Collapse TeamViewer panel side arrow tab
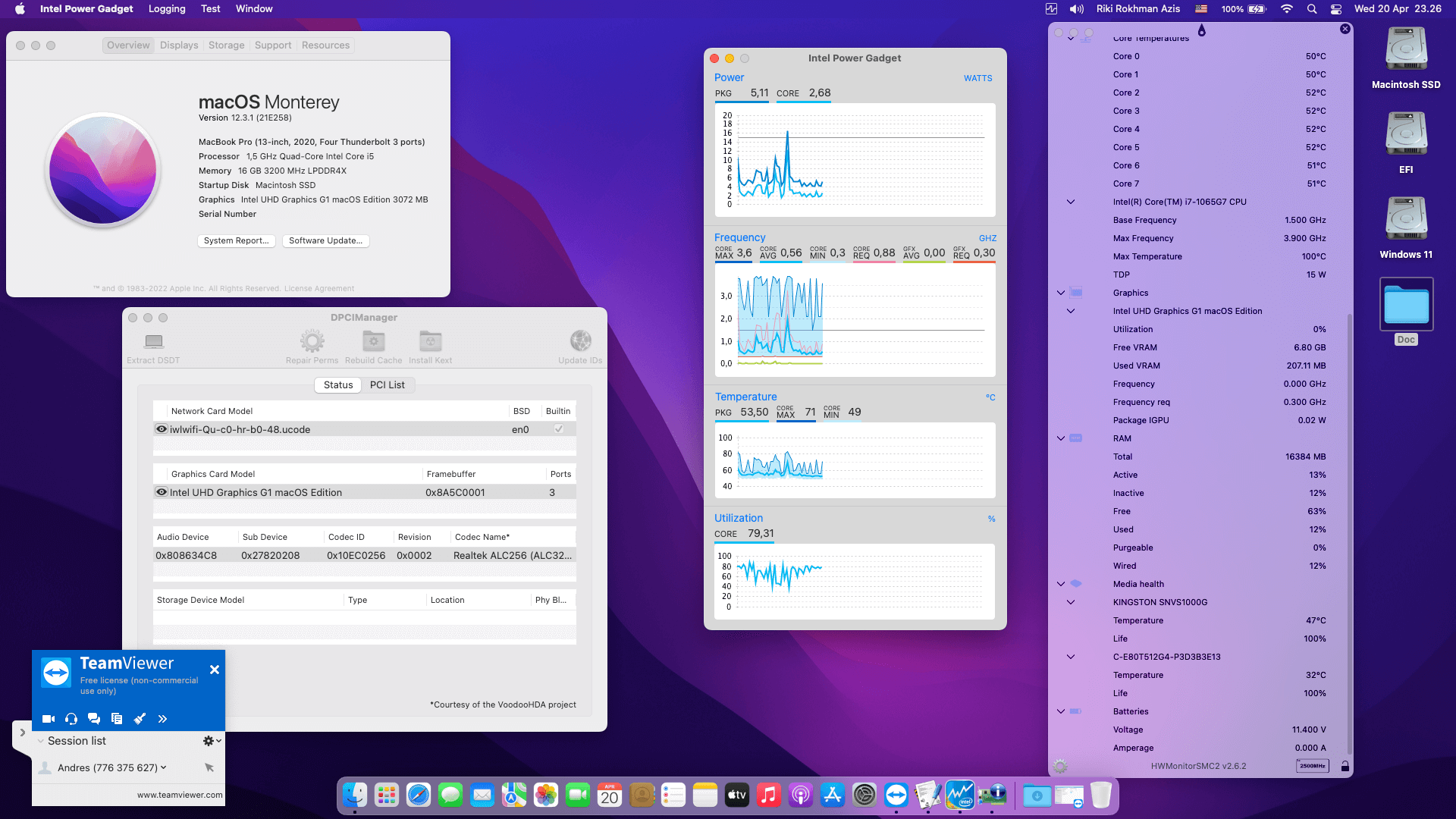The image size is (1456, 819). click(x=23, y=733)
